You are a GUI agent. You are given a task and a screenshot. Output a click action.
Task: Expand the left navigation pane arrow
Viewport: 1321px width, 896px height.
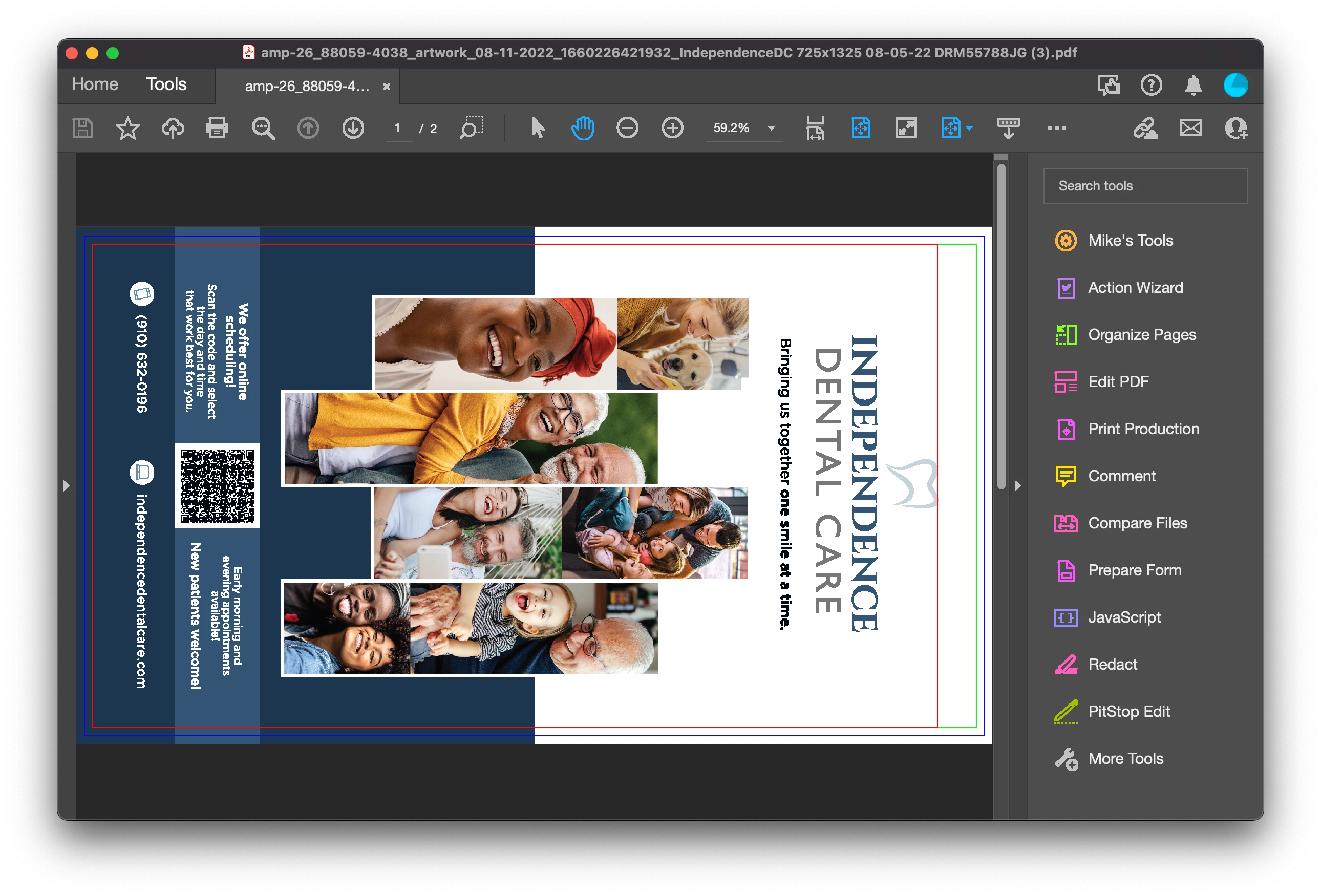click(67, 486)
